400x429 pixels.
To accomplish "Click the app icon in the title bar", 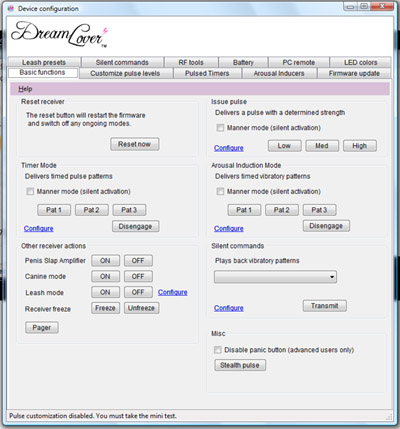I will (x=11, y=9).
